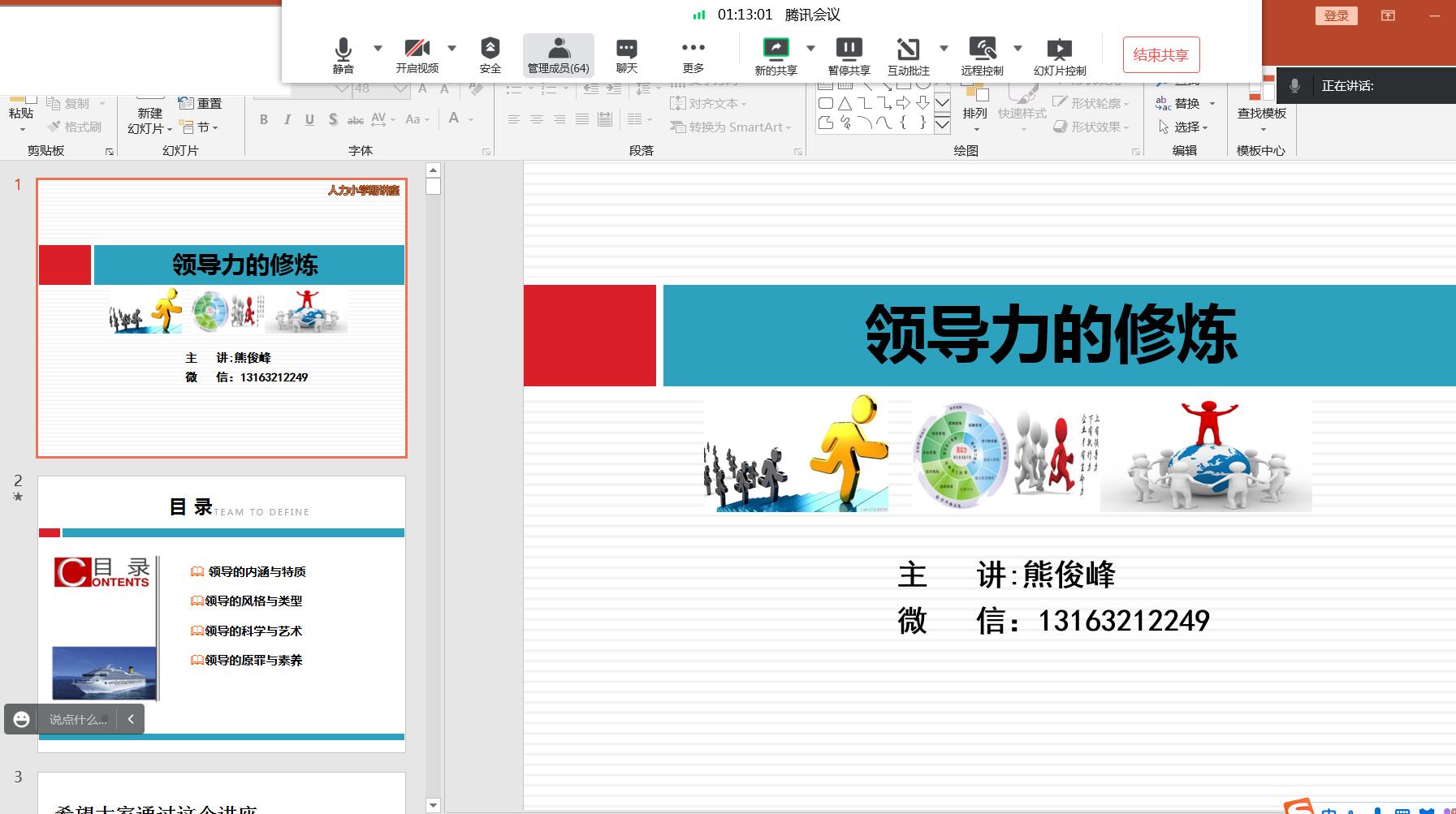Viewport: 1456px width, 814px height.
Task: Open the 安全 security shield icon
Action: 490,55
